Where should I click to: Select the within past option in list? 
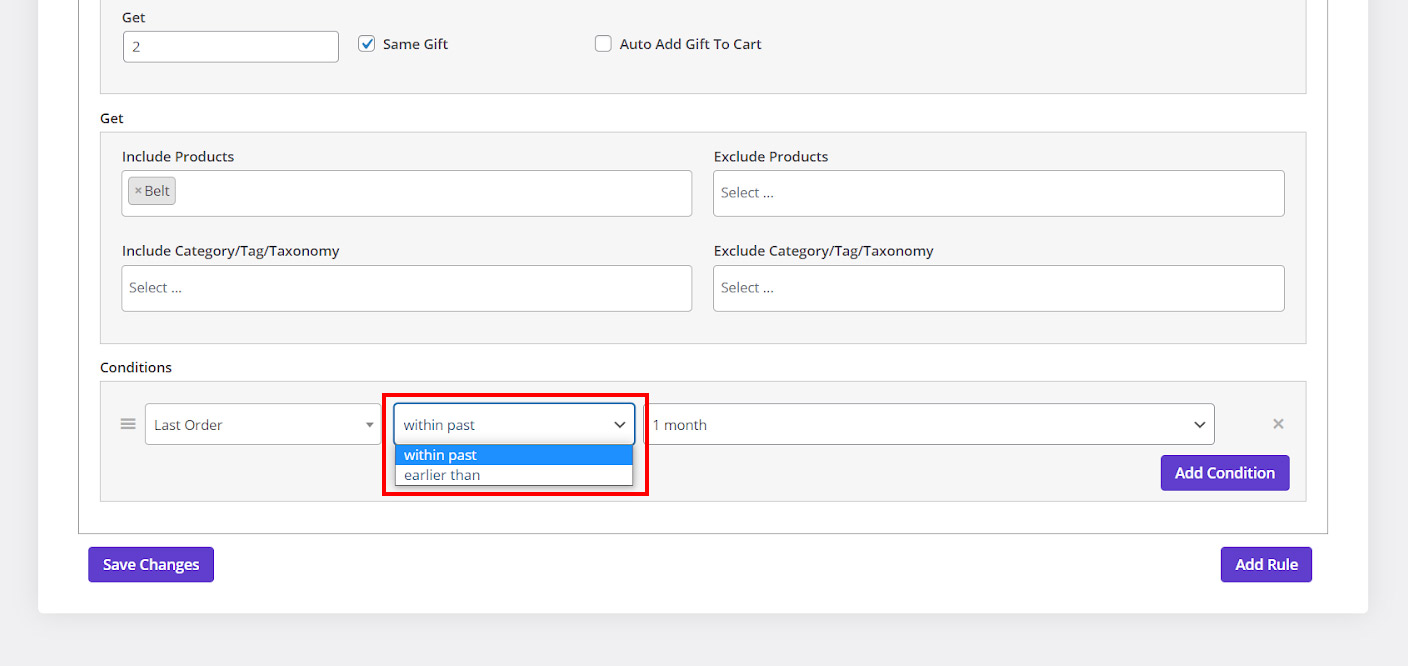click(514, 455)
